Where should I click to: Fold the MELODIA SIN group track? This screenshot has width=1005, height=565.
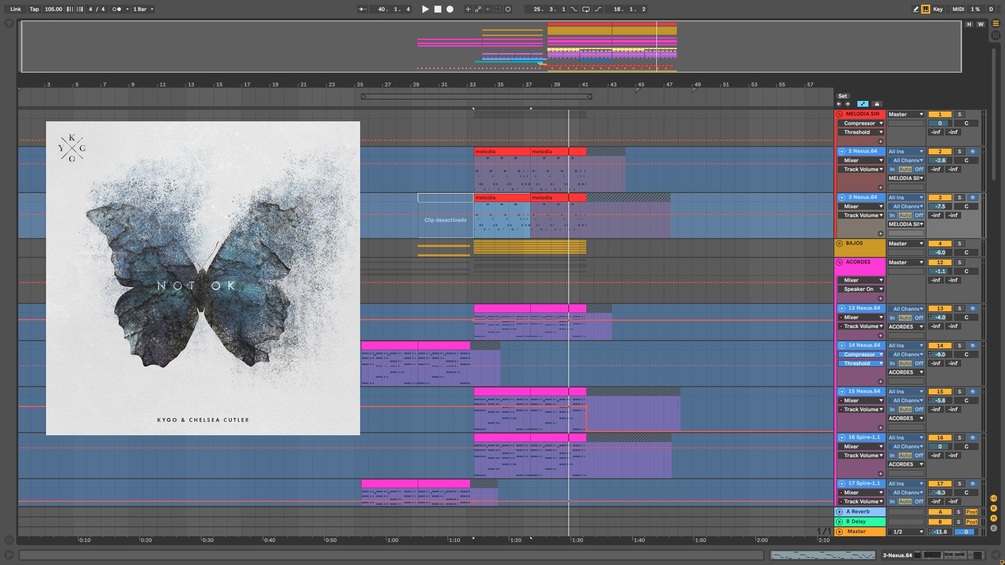(x=839, y=114)
